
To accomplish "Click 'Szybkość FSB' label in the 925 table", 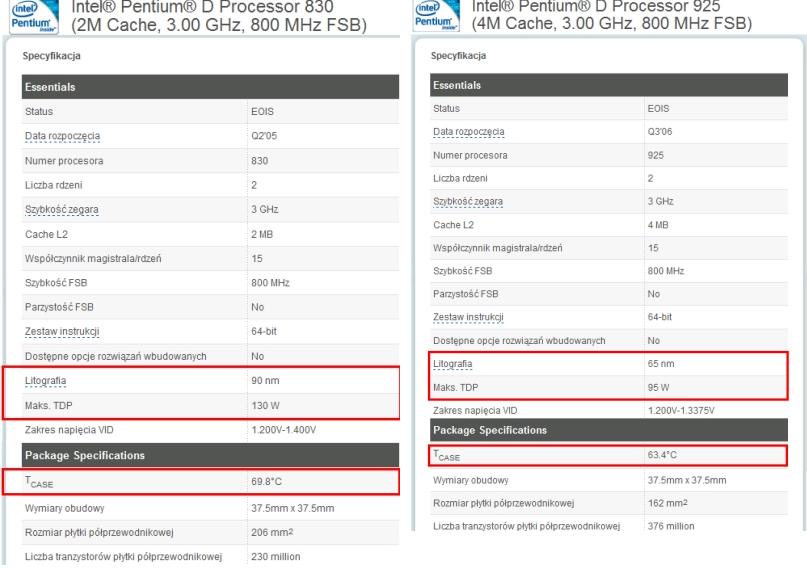I will point(462,271).
